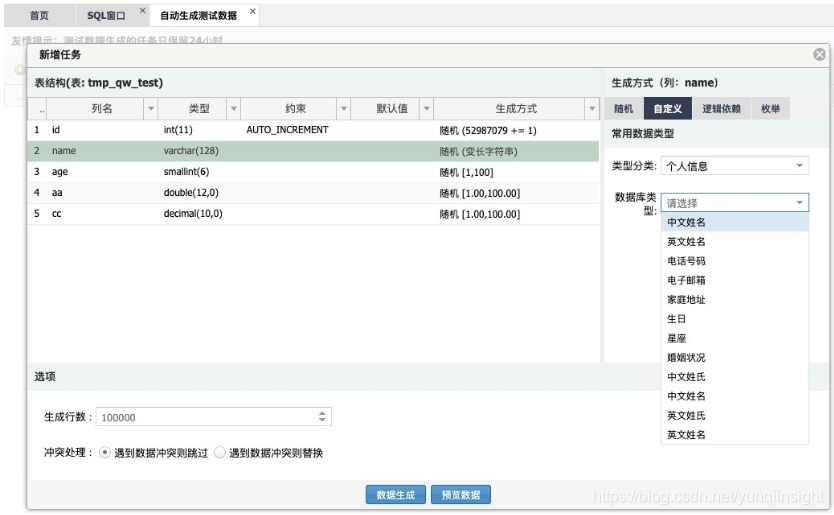Viewport: 834px width, 515px height.
Task: Select the name row in the table
Action: [x=313, y=151]
